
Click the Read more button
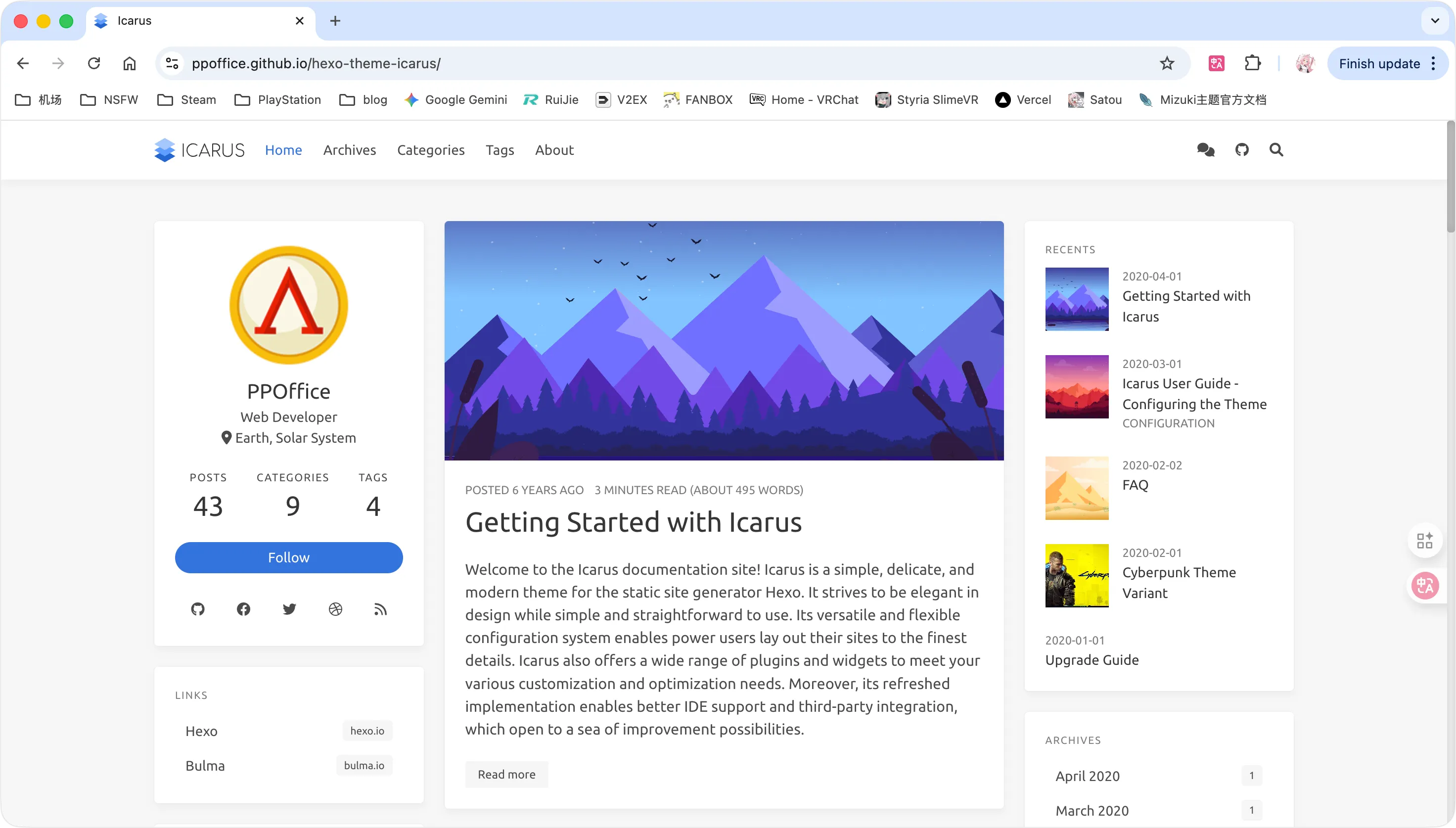coord(506,775)
